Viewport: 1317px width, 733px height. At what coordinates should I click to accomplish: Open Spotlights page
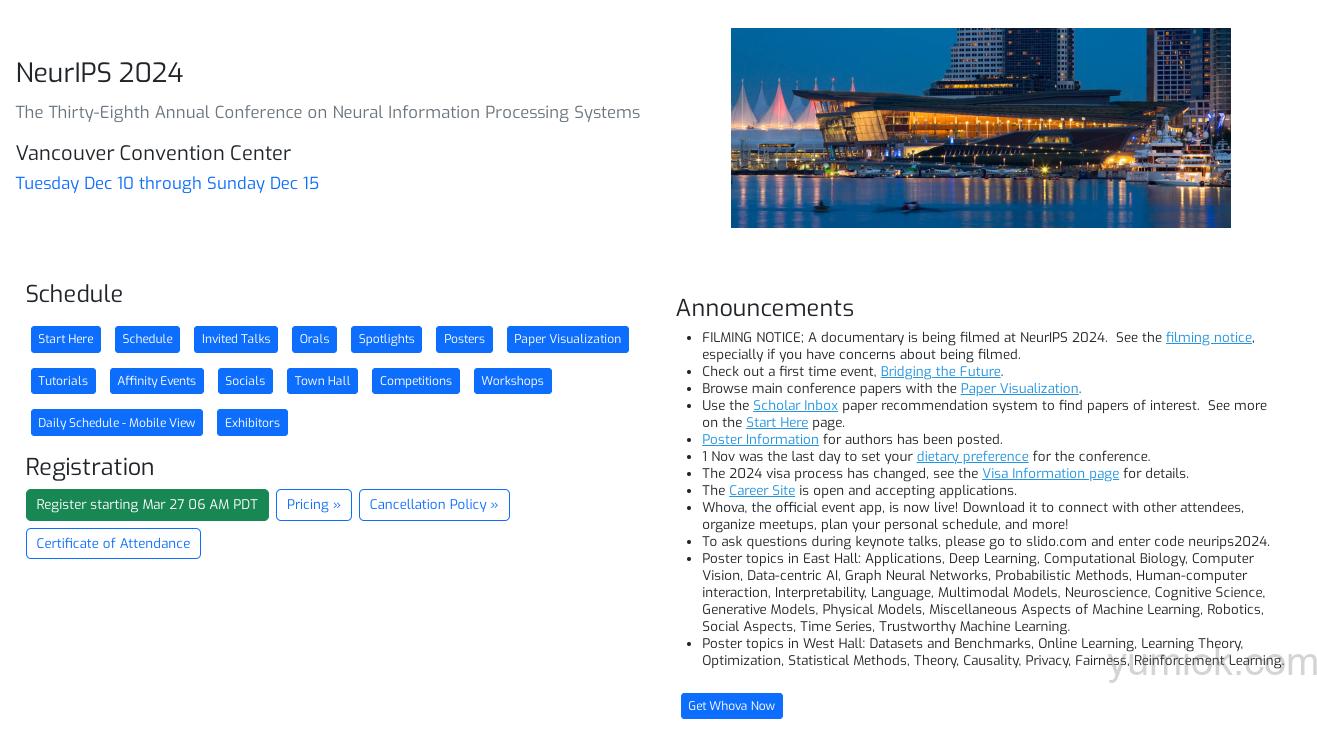386,339
